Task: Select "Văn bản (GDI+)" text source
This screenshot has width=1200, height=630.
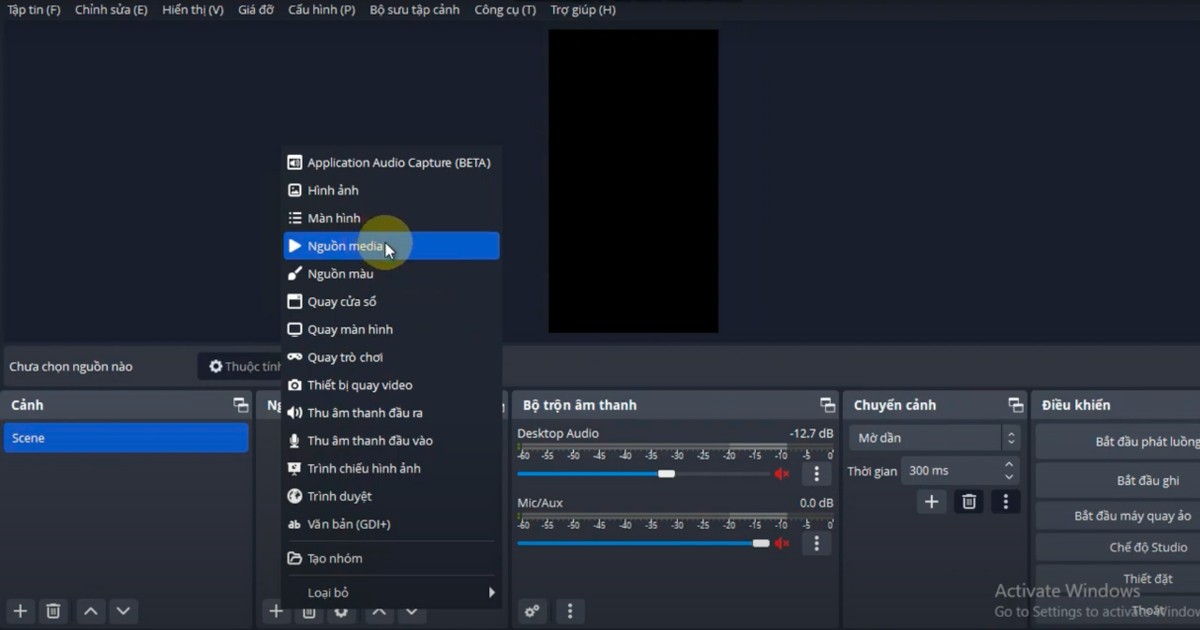Action: 348,524
